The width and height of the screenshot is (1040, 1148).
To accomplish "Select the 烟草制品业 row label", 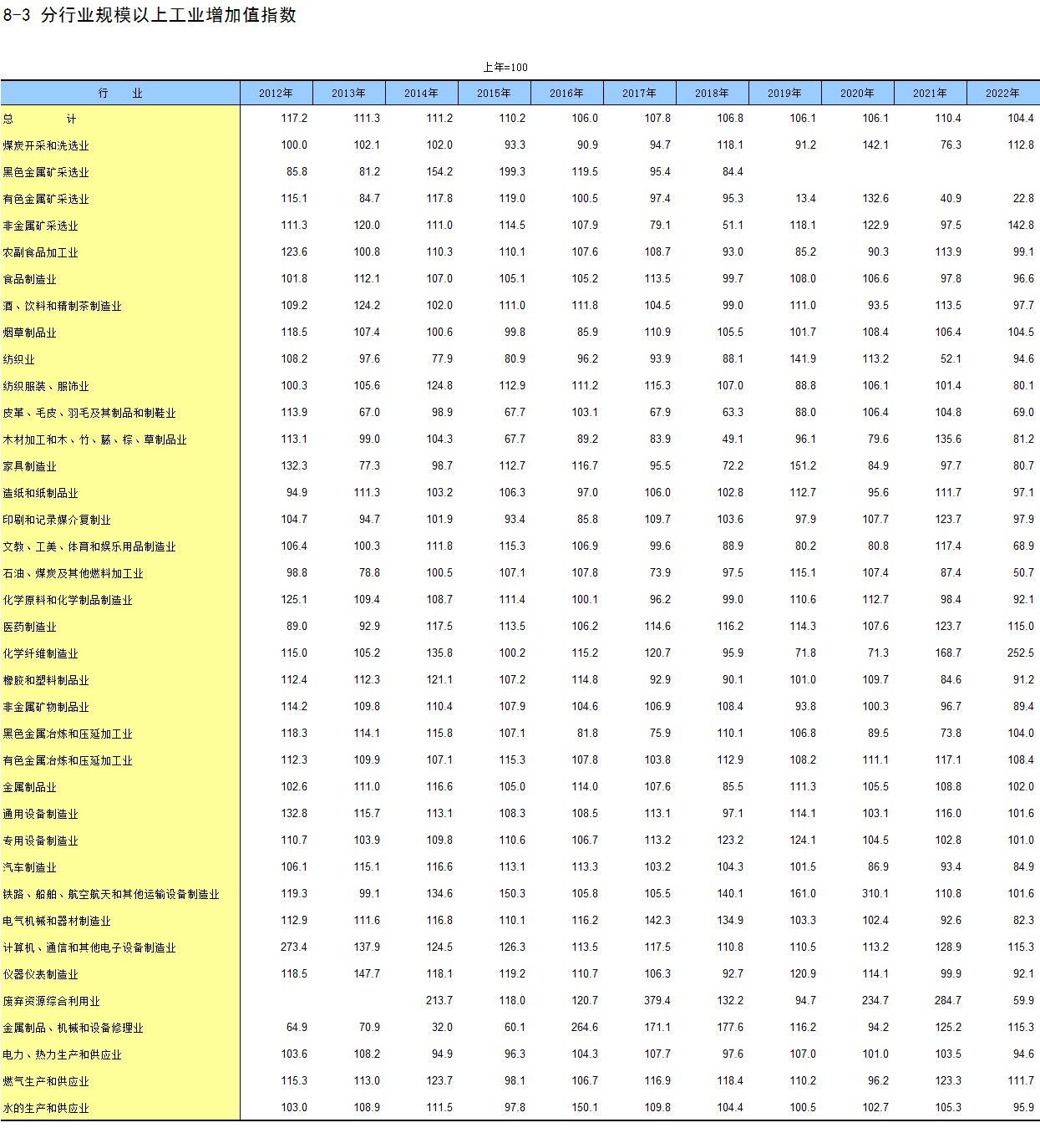I will coord(30,333).
